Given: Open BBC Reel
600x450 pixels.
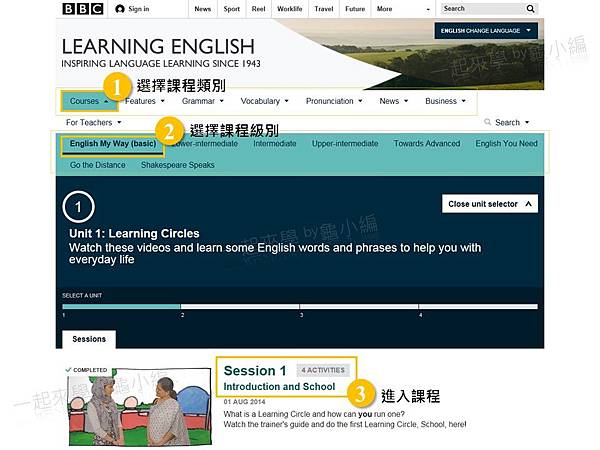Looking at the screenshot, I should click(258, 9).
